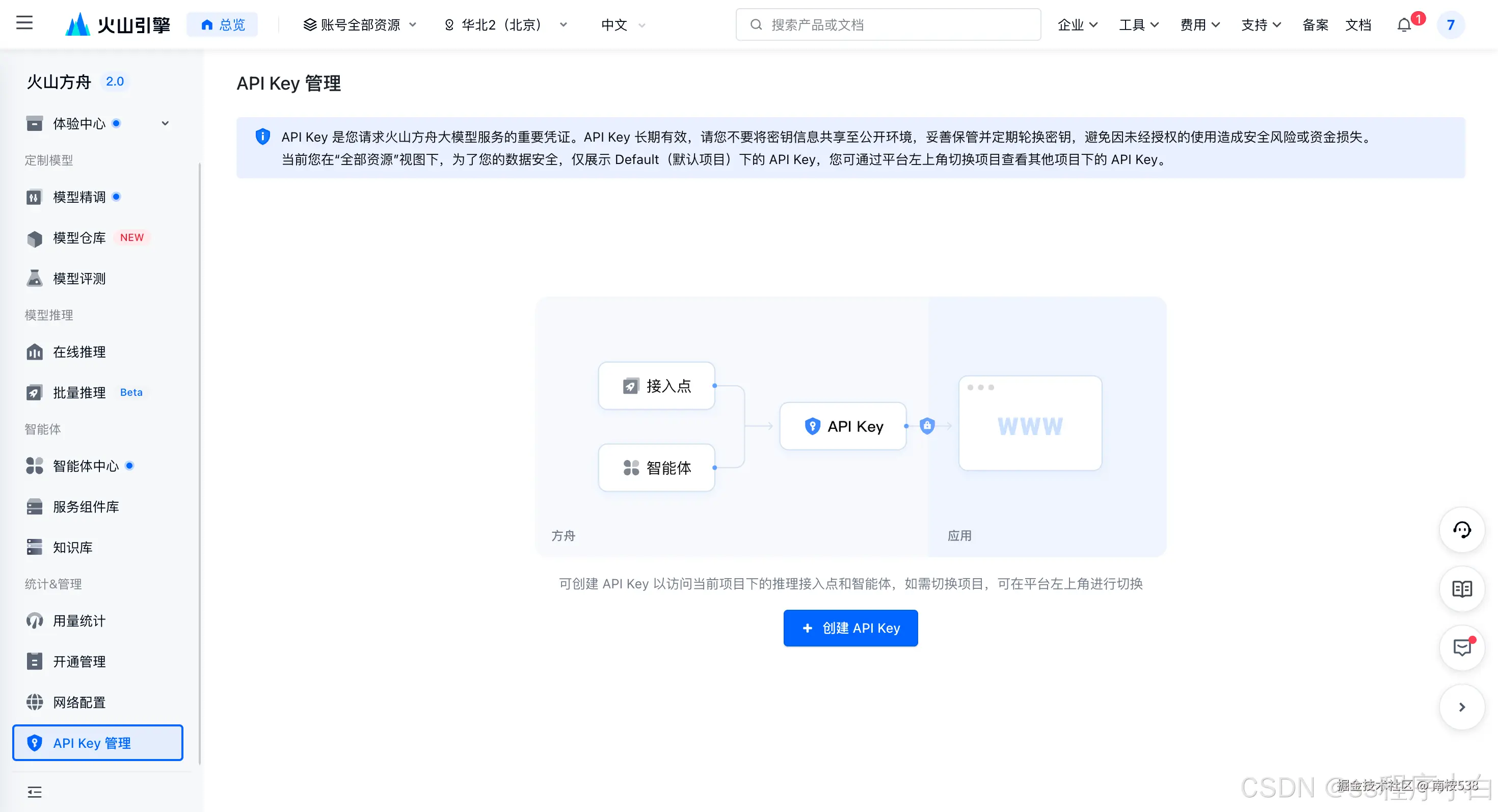Open the 费用 top menu
This screenshot has width=1498, height=812.
coord(1200,25)
